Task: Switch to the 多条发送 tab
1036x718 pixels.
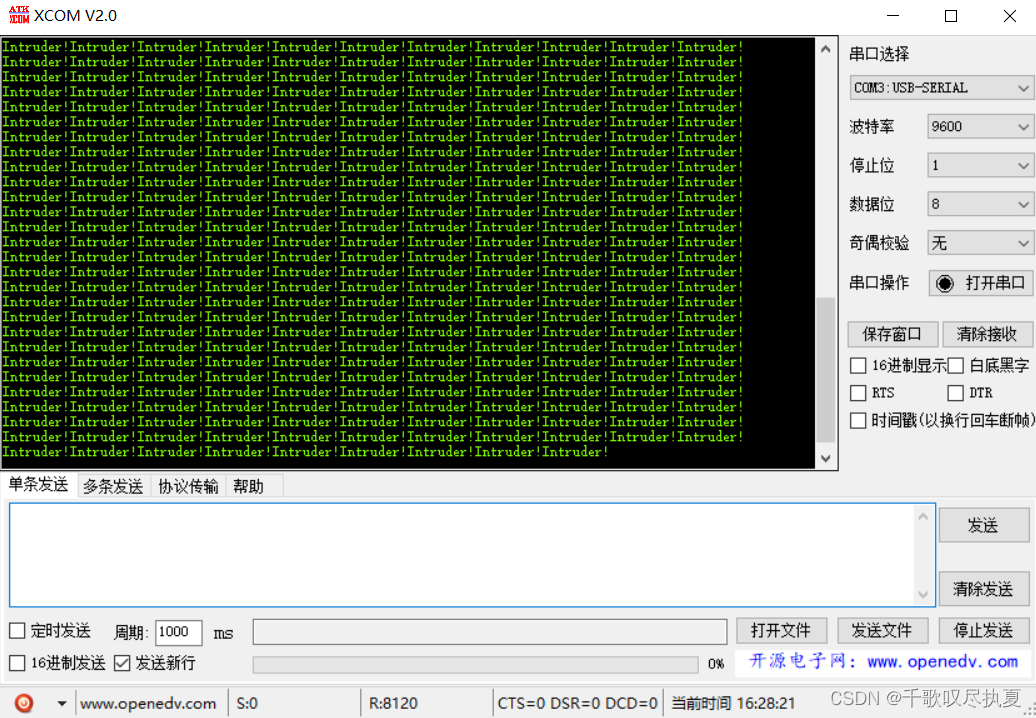Action: point(113,487)
